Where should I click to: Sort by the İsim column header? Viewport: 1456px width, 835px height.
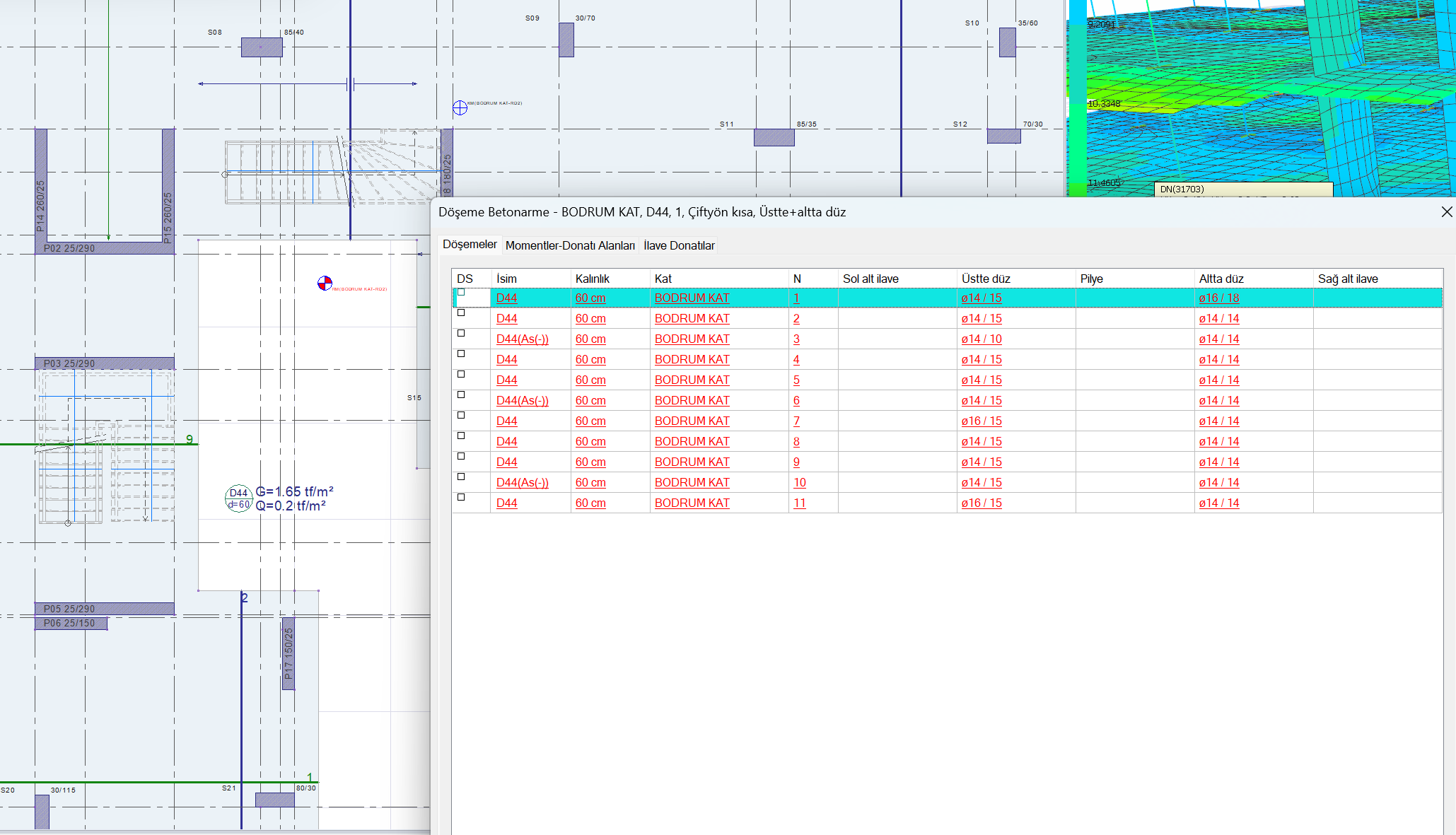[x=531, y=279]
